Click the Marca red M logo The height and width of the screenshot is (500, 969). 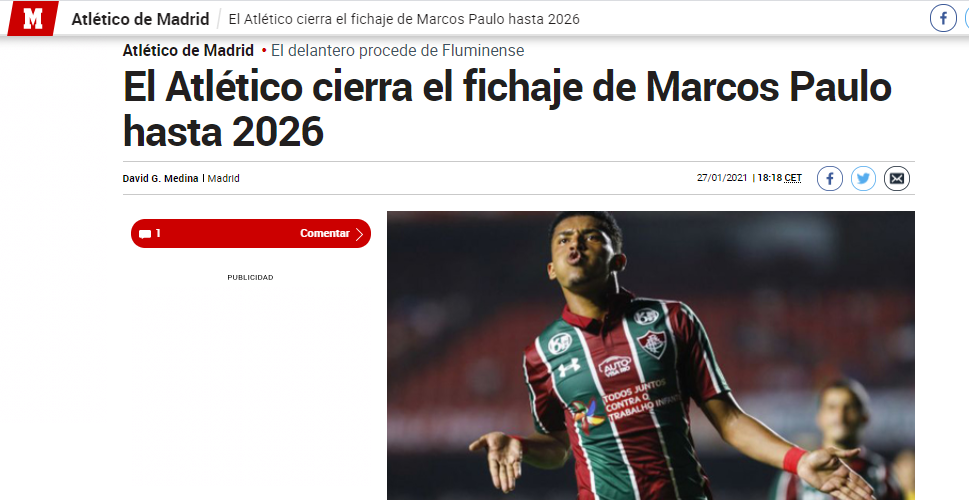(33, 19)
